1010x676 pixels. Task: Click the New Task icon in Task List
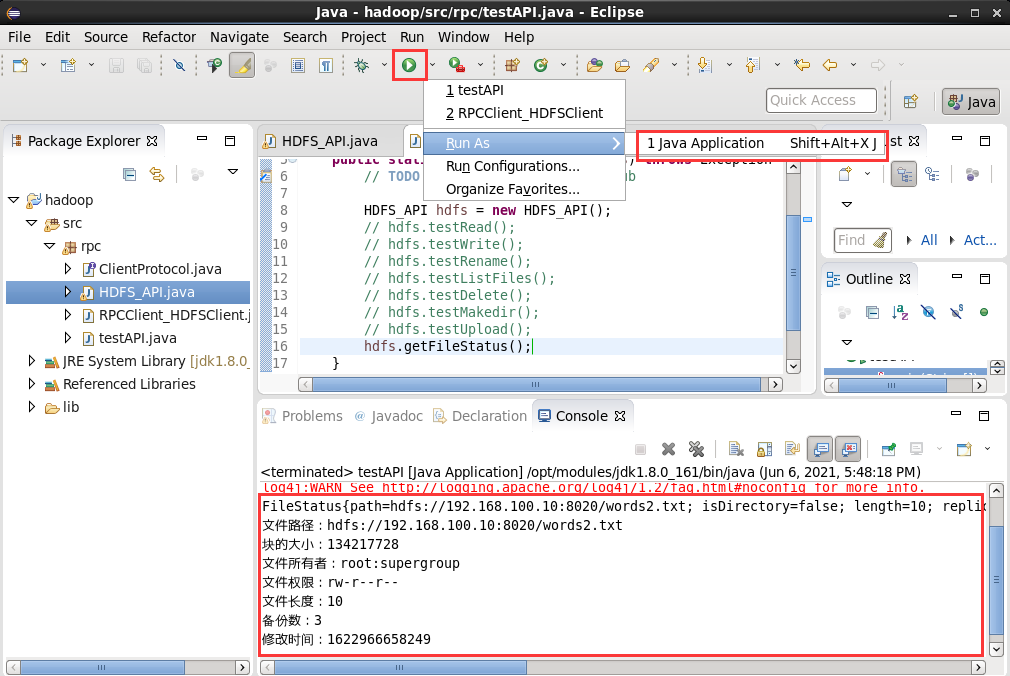(845, 174)
